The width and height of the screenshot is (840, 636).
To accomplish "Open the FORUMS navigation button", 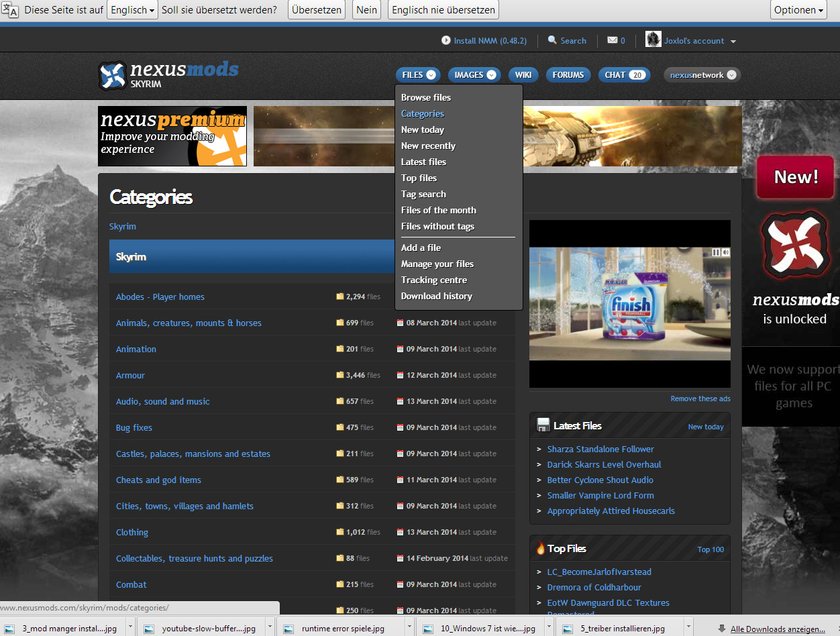I will pyautogui.click(x=568, y=75).
